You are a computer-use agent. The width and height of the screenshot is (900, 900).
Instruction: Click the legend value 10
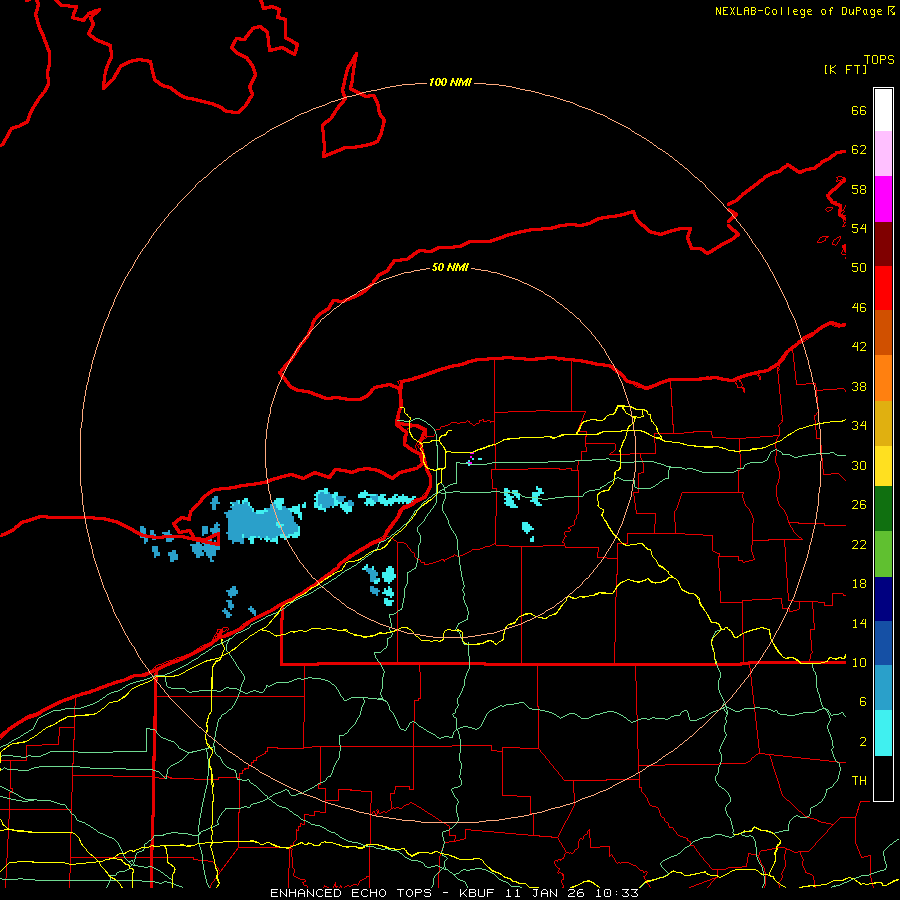(859, 663)
